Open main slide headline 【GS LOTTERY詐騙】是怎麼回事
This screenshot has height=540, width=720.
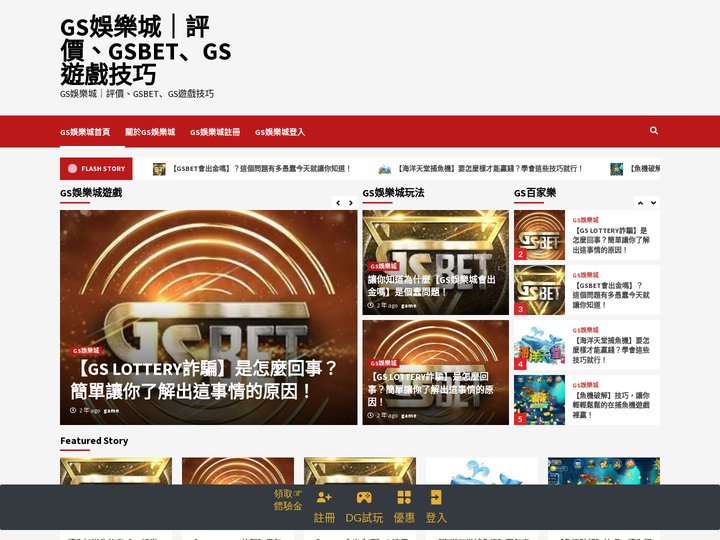point(204,380)
